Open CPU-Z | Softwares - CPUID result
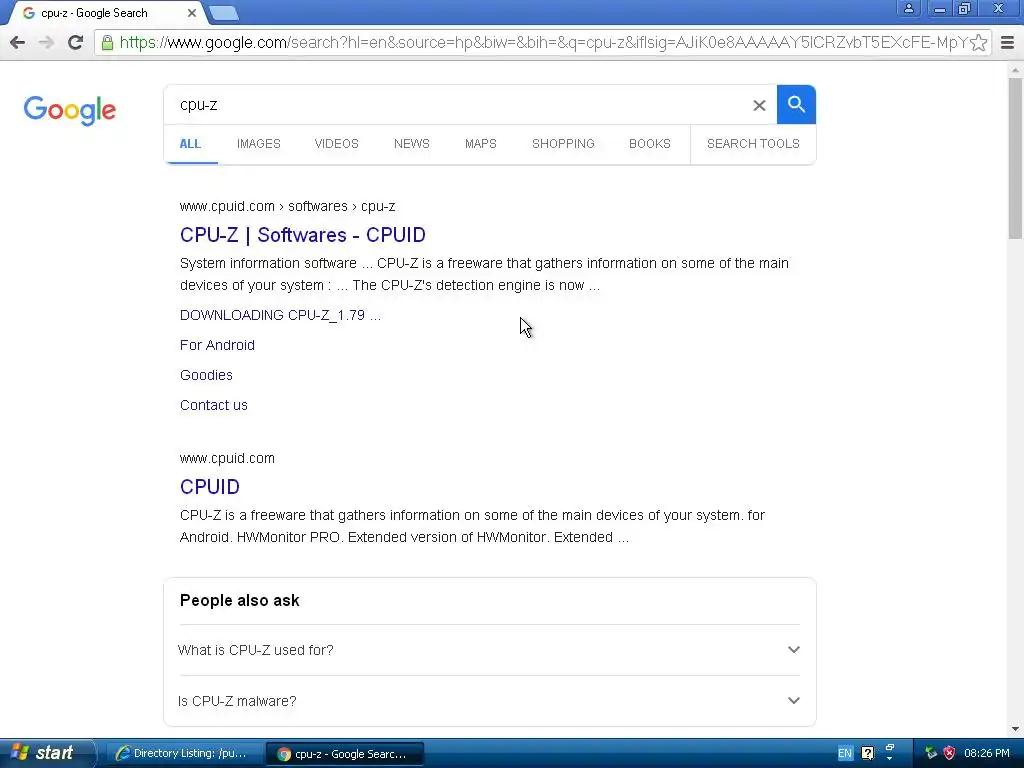 [302, 235]
